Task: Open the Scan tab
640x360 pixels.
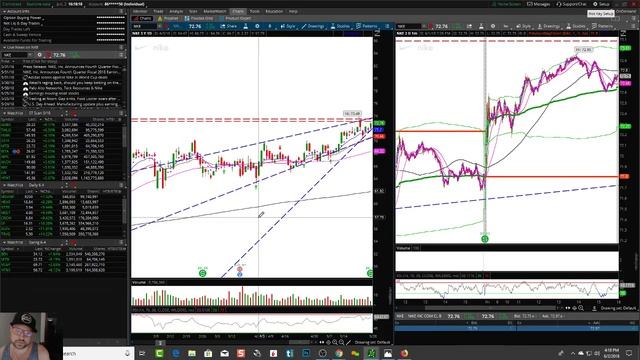Action: (193, 11)
